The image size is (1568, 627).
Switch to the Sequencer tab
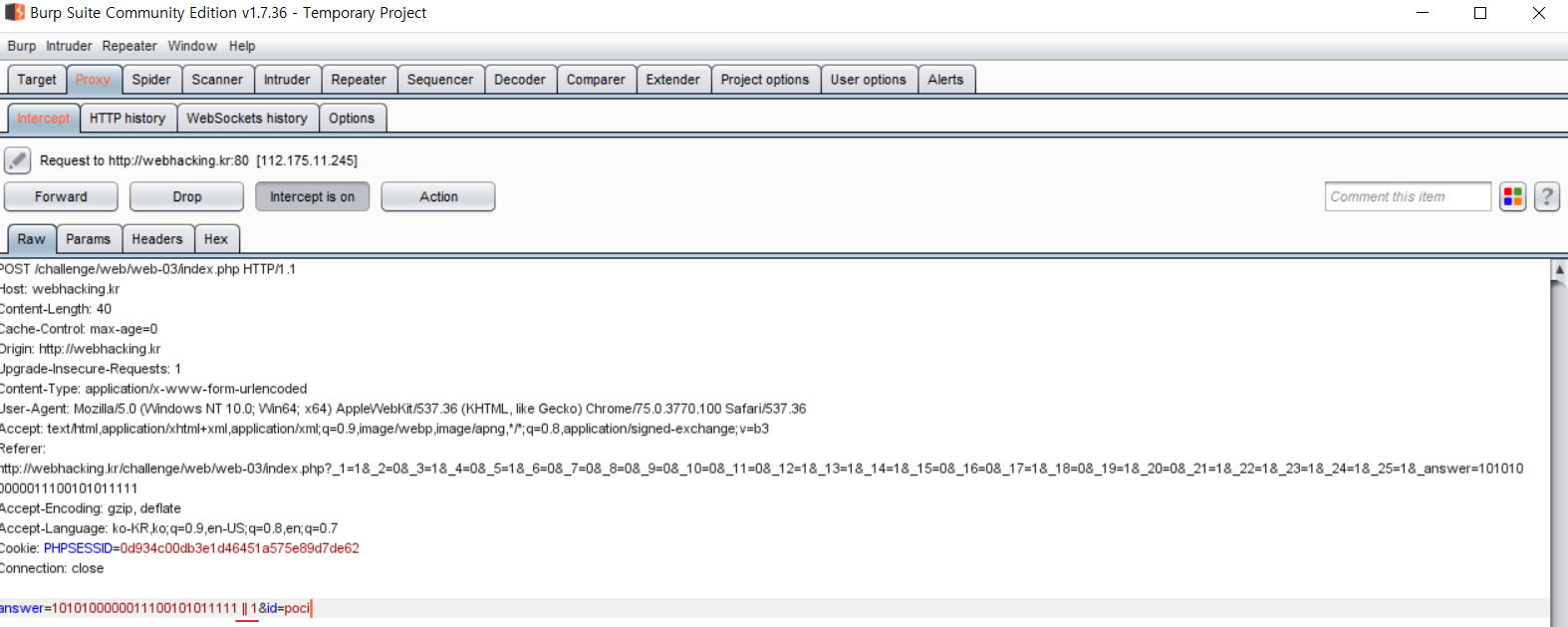point(440,79)
